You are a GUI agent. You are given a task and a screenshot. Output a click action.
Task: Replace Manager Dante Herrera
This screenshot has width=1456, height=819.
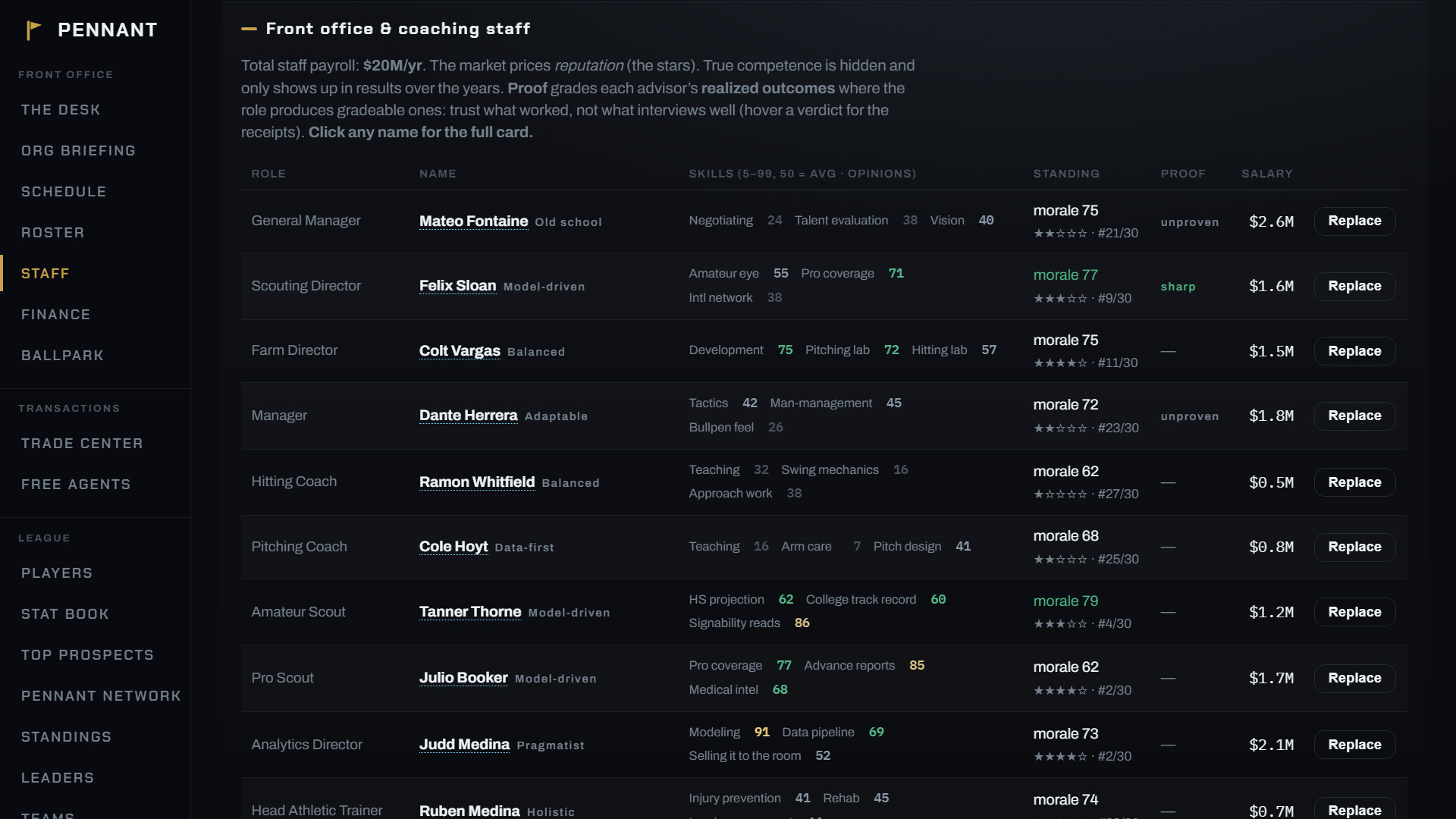coord(1354,416)
